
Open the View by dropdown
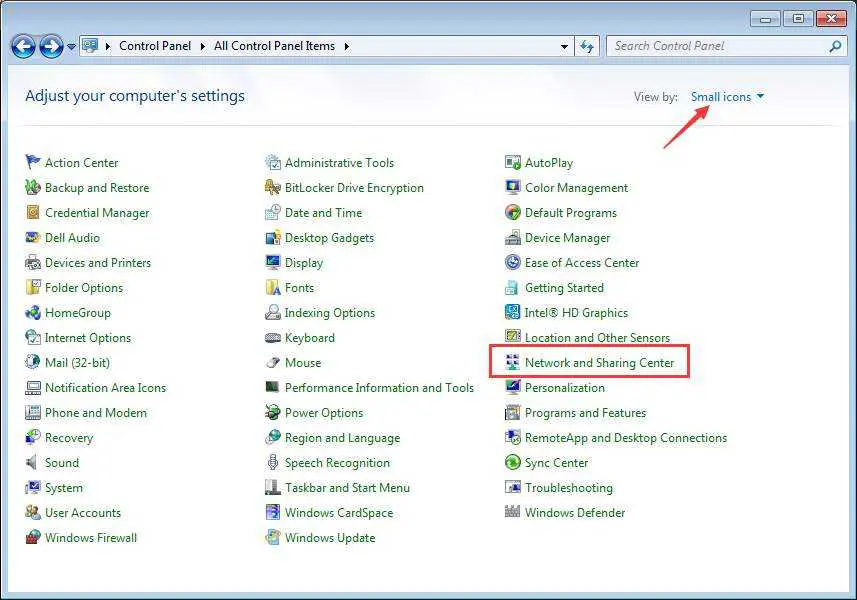727,96
